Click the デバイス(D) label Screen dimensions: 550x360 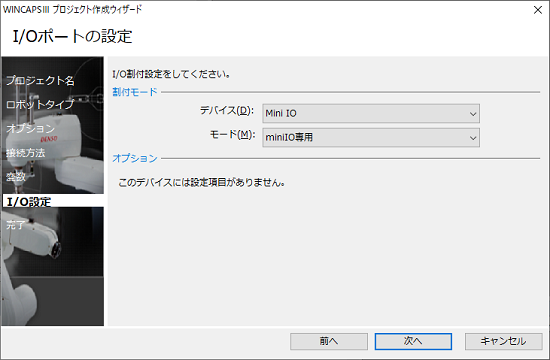pos(227,111)
